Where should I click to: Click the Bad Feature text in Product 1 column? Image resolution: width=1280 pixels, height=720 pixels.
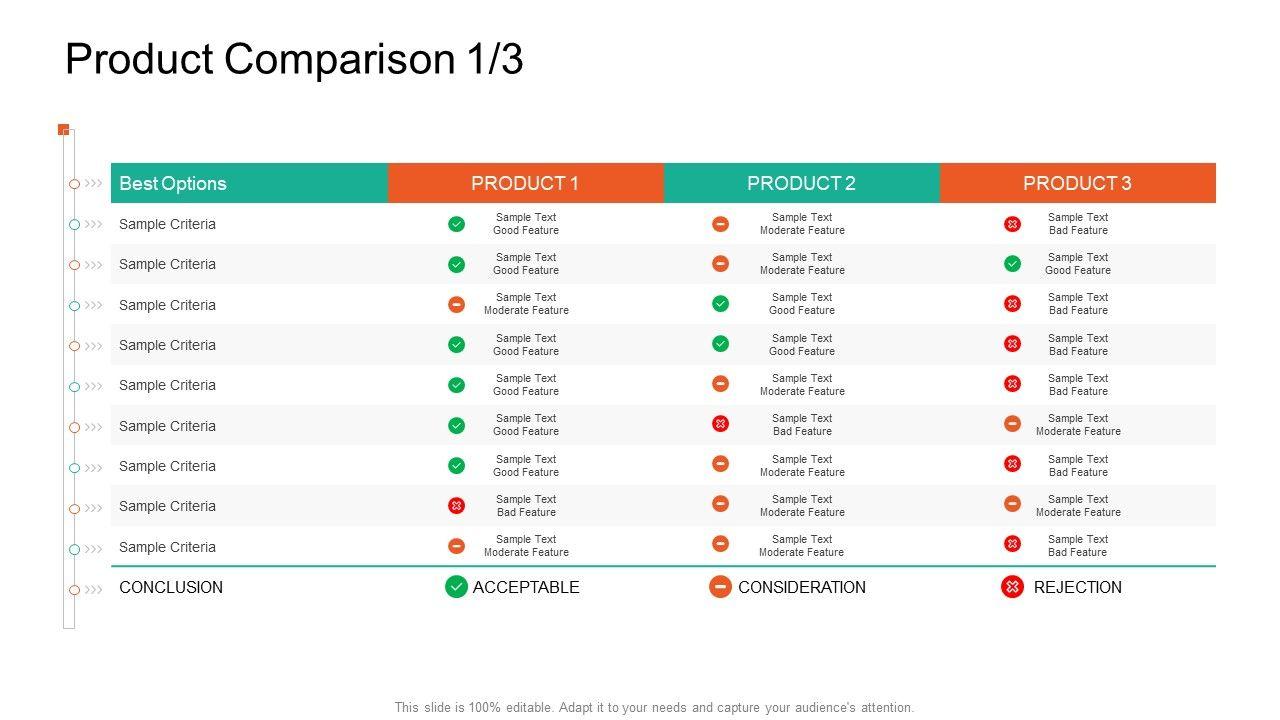click(526, 512)
